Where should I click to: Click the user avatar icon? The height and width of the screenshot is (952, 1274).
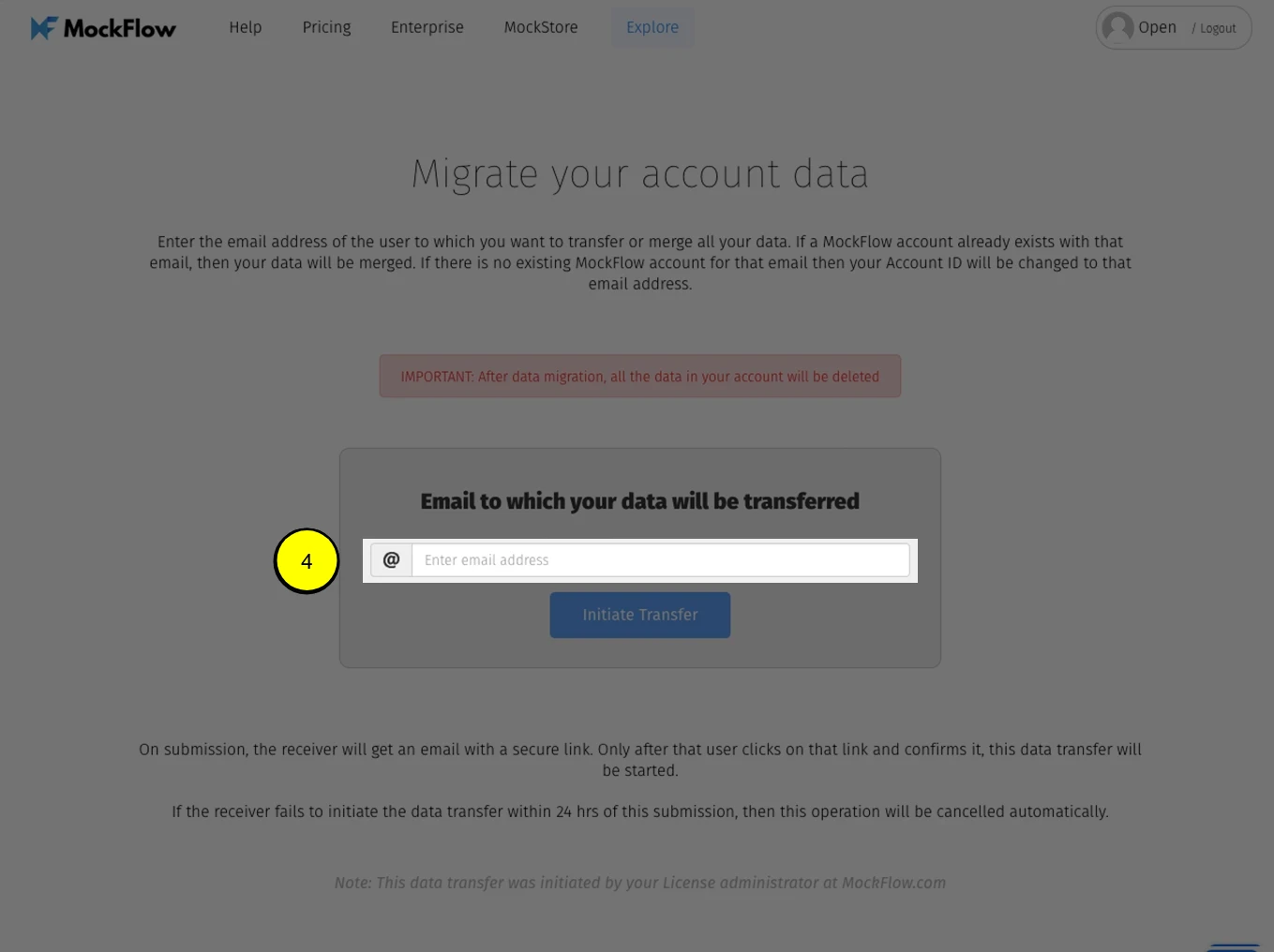(1117, 27)
